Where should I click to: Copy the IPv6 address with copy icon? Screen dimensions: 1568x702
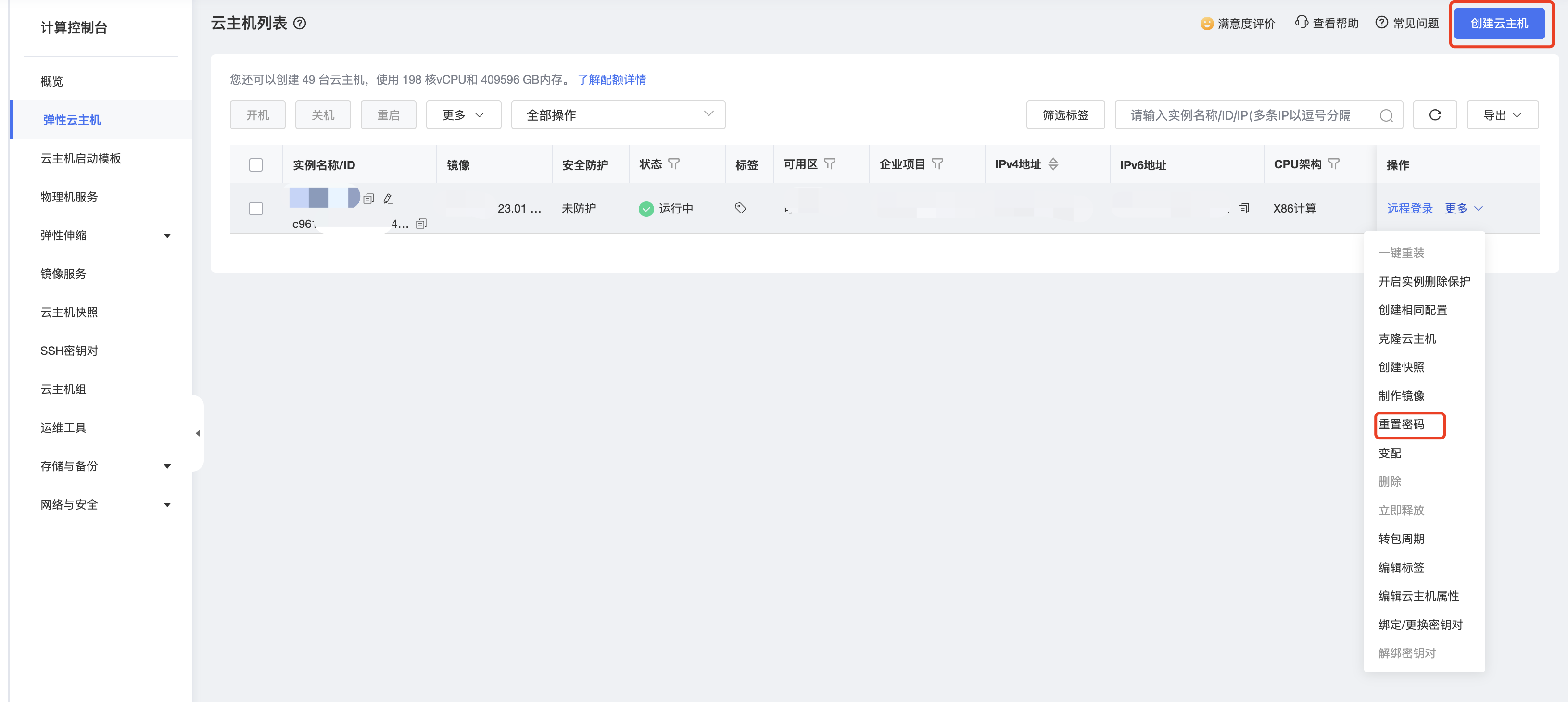tap(1243, 209)
